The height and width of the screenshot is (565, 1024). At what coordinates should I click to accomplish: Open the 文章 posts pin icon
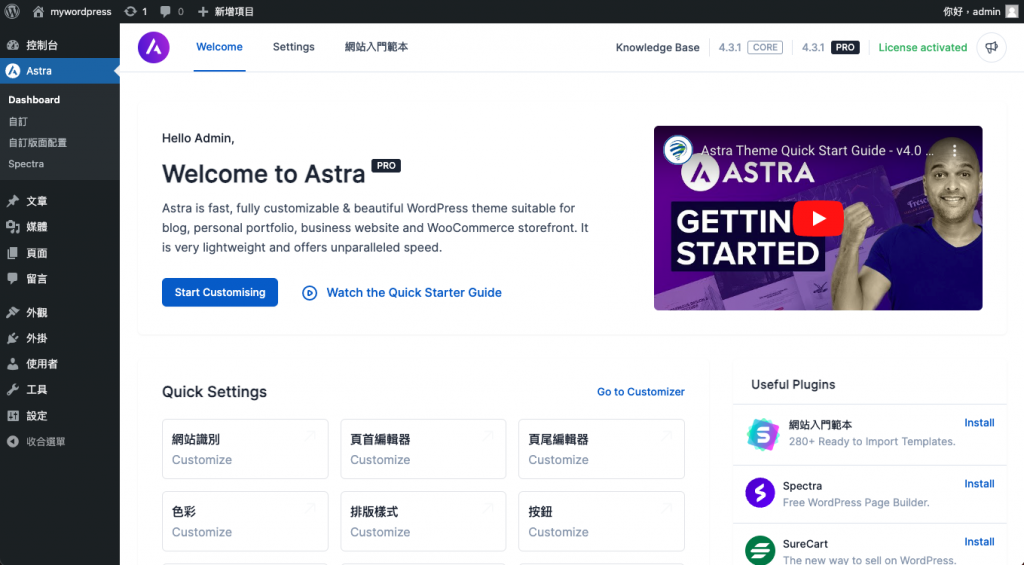click(x=12, y=201)
